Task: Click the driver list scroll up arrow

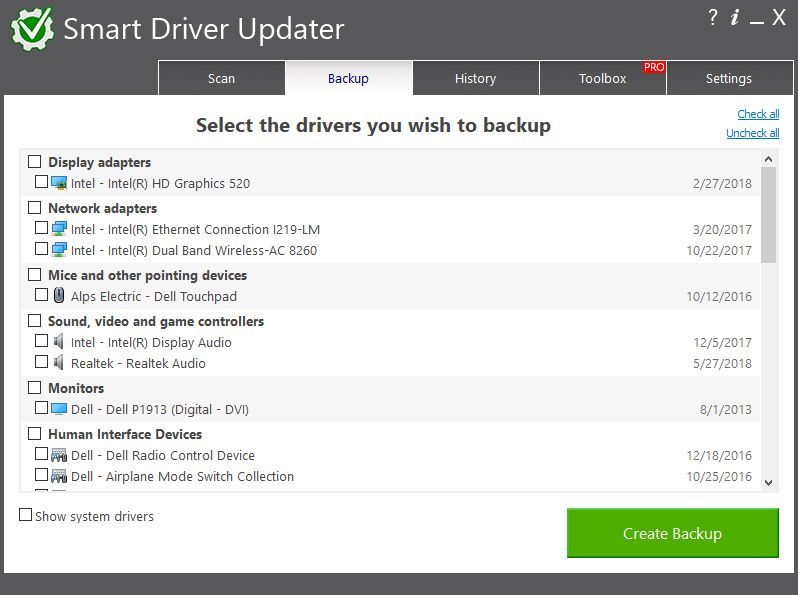Action: click(768, 159)
